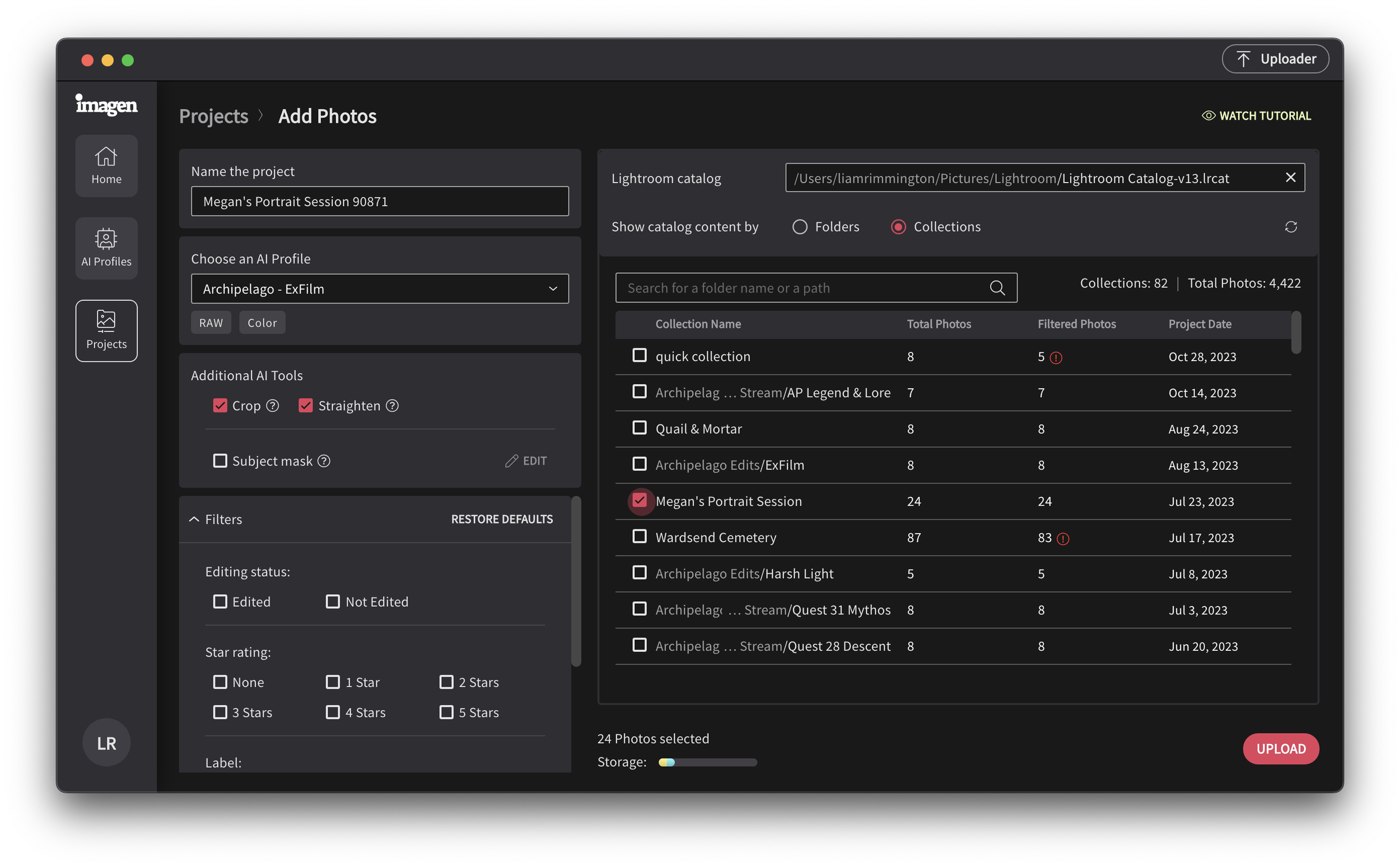Check the 1 Star filter
This screenshot has height=867, width=1400.
(333, 682)
